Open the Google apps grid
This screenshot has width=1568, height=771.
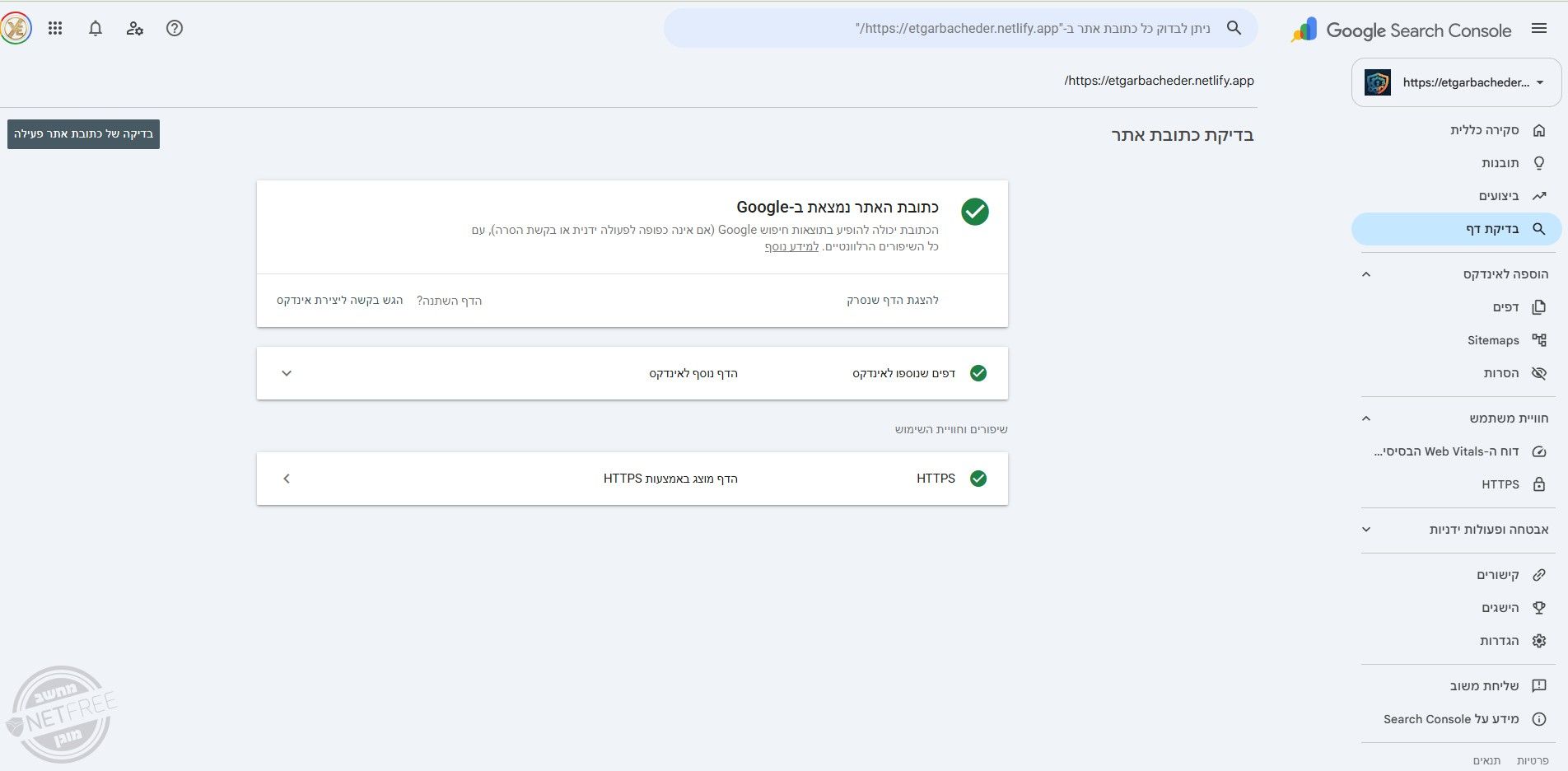55,28
